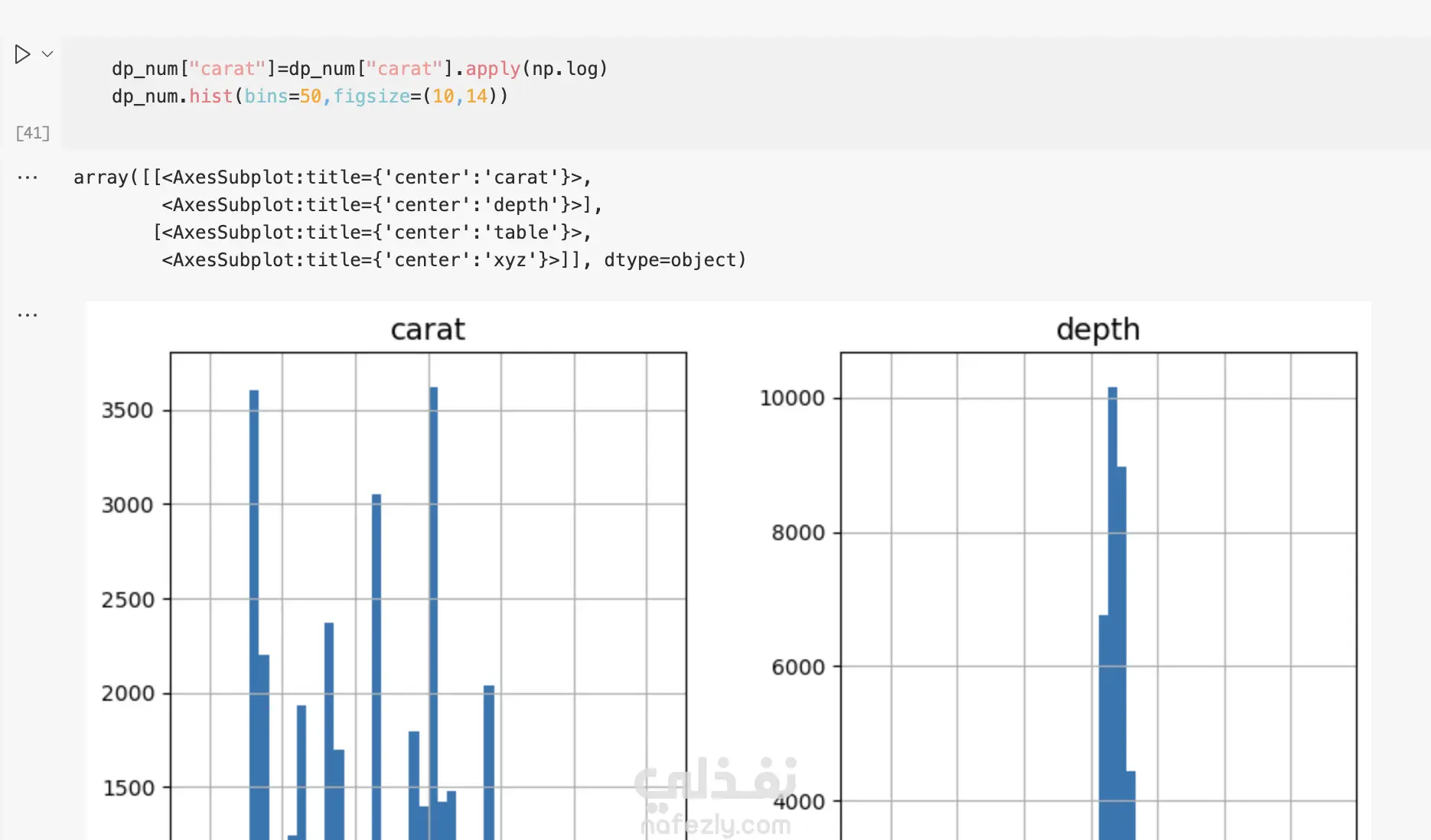Click the 1500 tick label on carat axis
Viewport: 1431px width, 840px height.
(x=129, y=789)
